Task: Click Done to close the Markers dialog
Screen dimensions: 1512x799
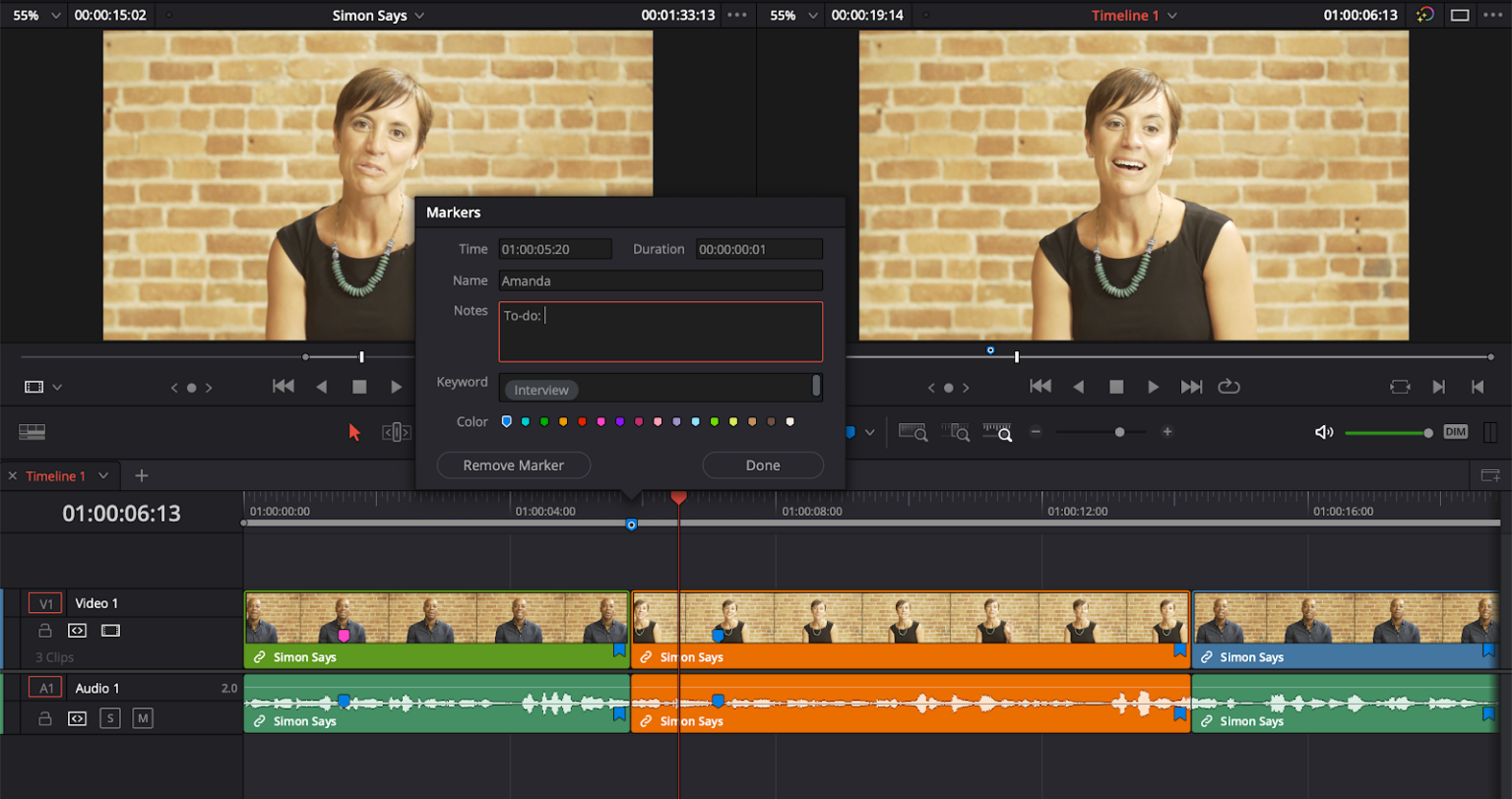Action: (762, 464)
